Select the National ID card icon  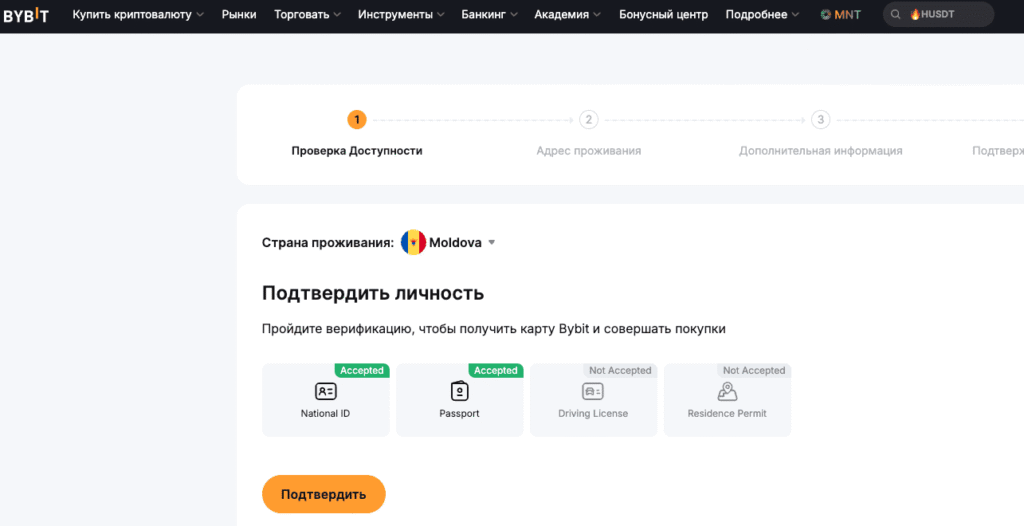tap(325, 391)
